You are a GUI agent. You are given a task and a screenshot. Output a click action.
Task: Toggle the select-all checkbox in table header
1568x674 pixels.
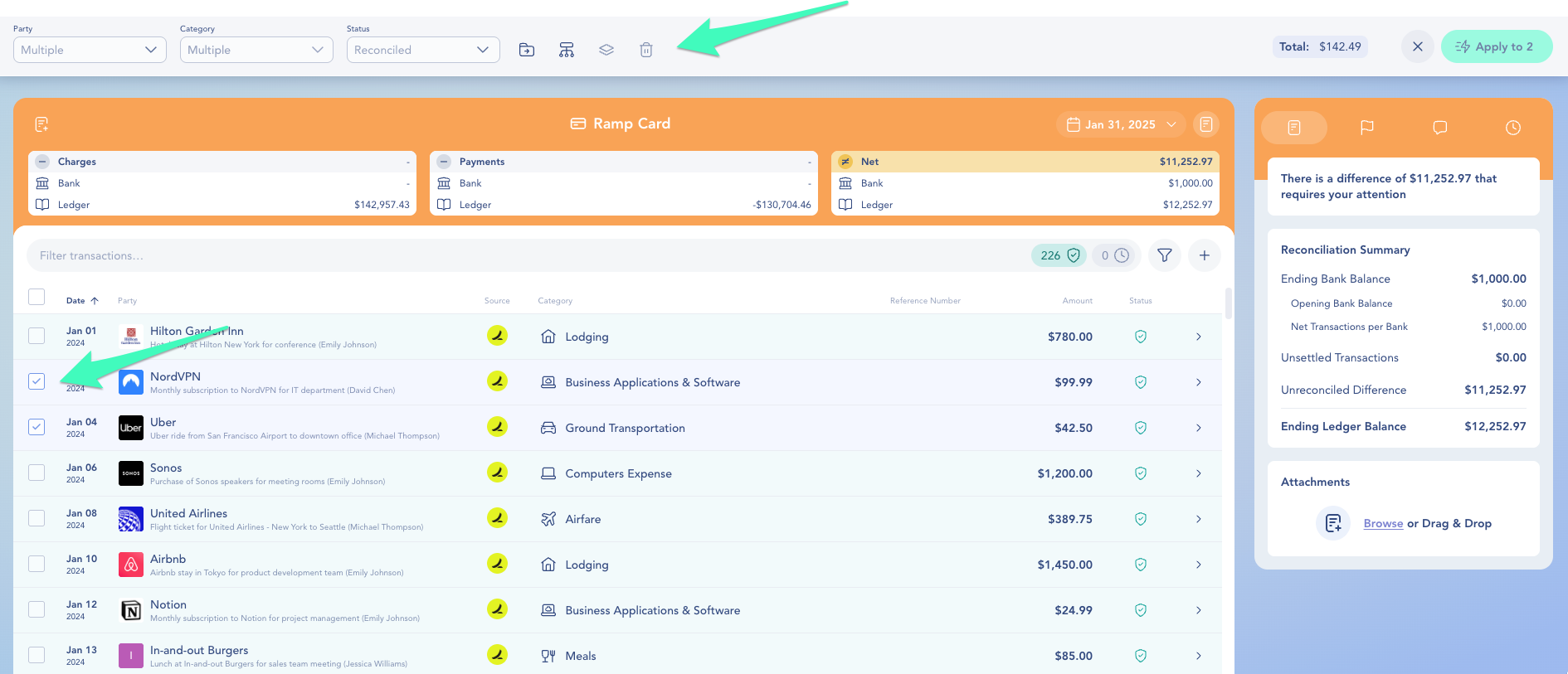[37, 297]
